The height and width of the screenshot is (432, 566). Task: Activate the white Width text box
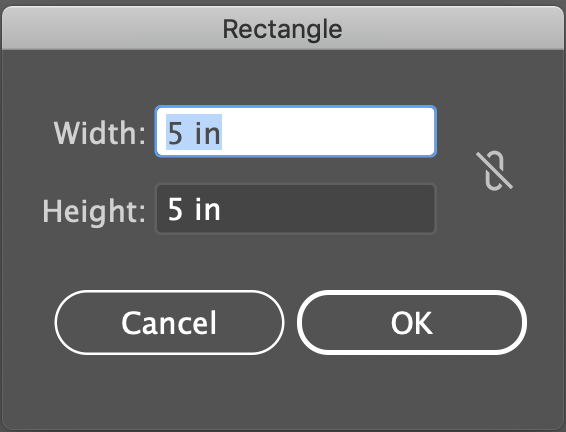click(x=296, y=131)
